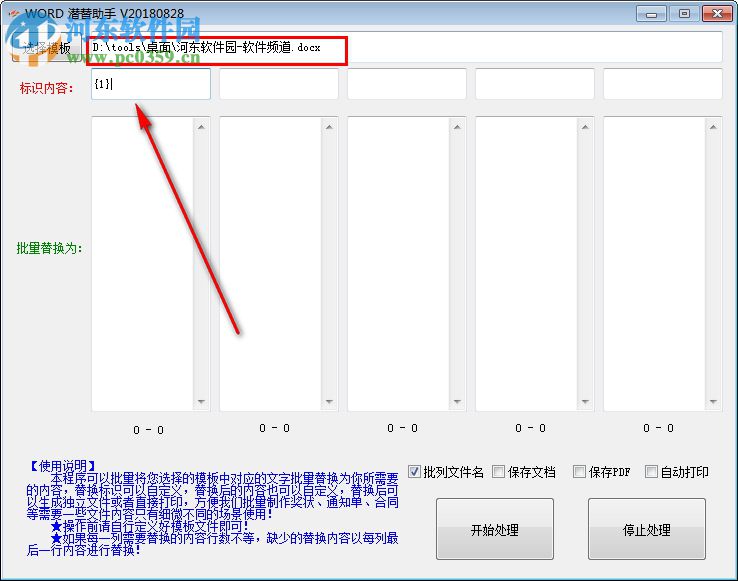This screenshot has width=738, height=581.
Task: Click down arrow of fifth column scrollbar
Action: [714, 402]
